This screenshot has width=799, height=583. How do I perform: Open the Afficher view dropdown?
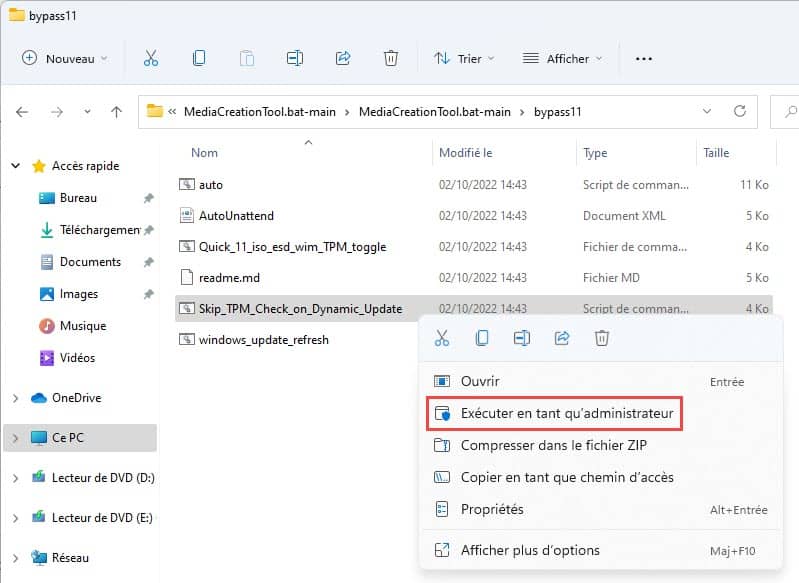pyautogui.click(x=563, y=59)
